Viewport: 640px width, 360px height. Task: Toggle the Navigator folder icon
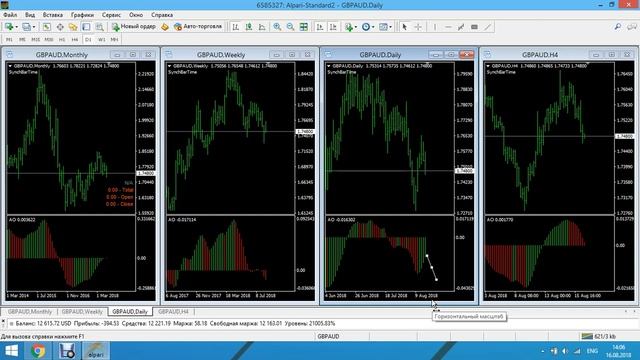point(73,27)
